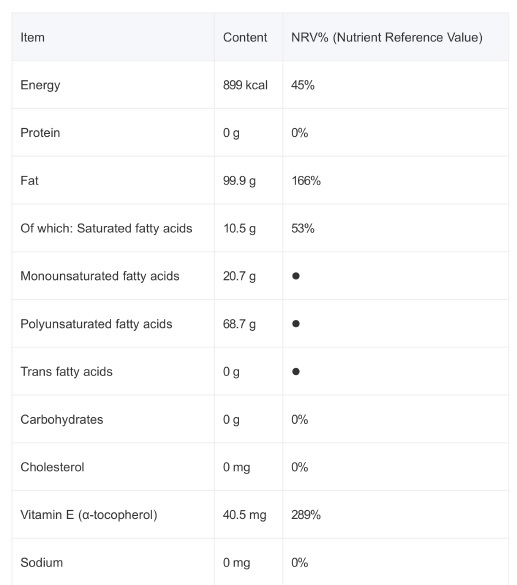Click the NRV% column header
The image size is (517, 585).
[x=387, y=37]
